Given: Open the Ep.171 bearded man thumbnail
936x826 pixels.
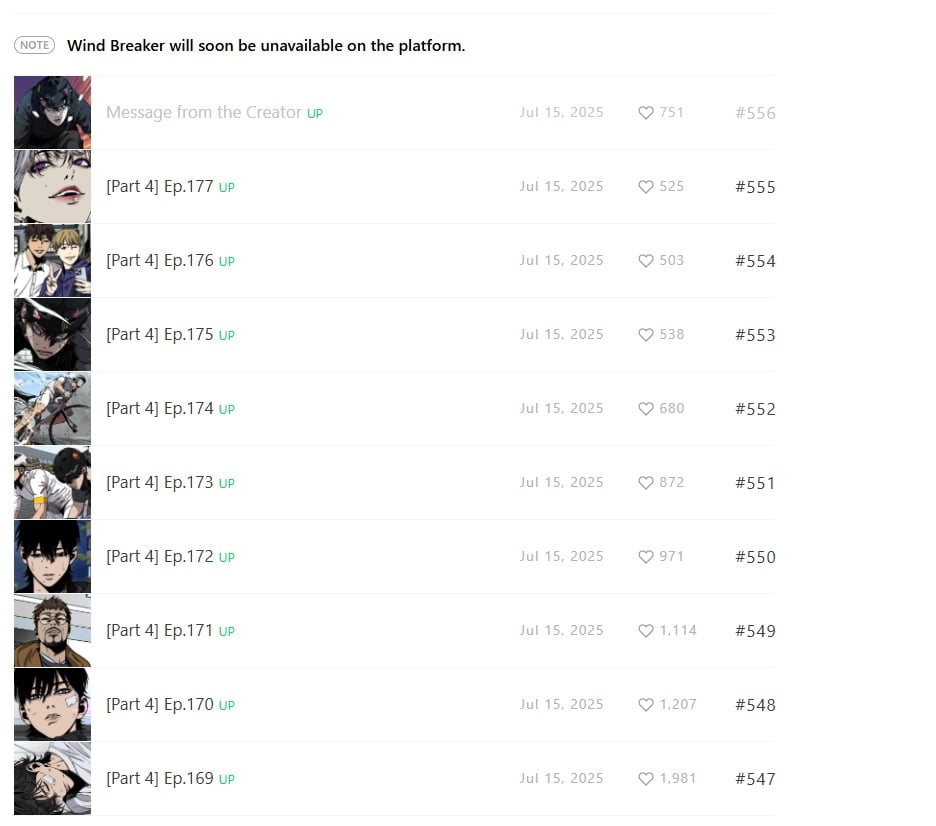Looking at the screenshot, I should (53, 630).
